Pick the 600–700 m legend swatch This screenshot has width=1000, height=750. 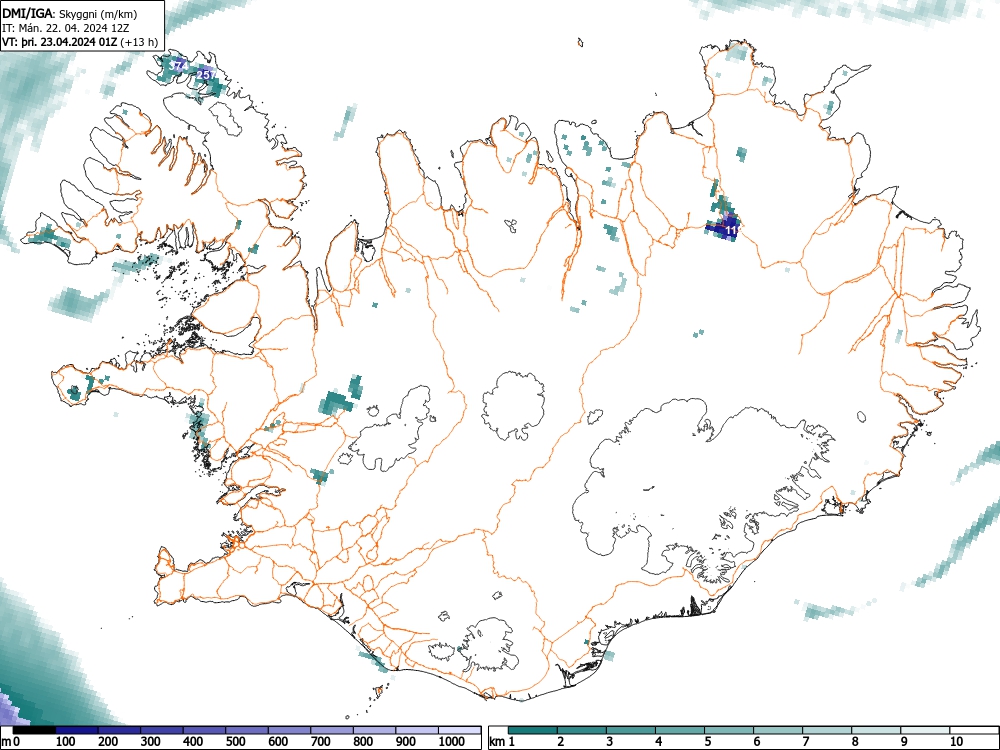click(x=290, y=730)
